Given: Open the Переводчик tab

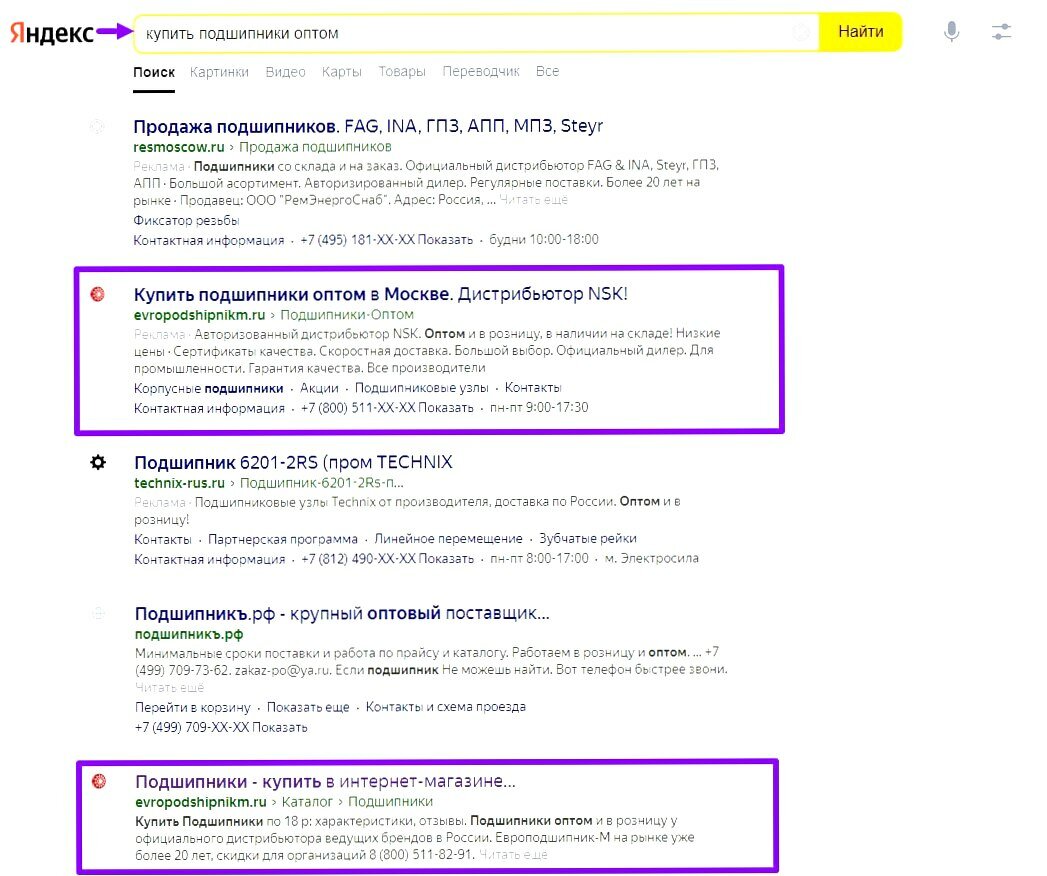Looking at the screenshot, I should [x=481, y=71].
